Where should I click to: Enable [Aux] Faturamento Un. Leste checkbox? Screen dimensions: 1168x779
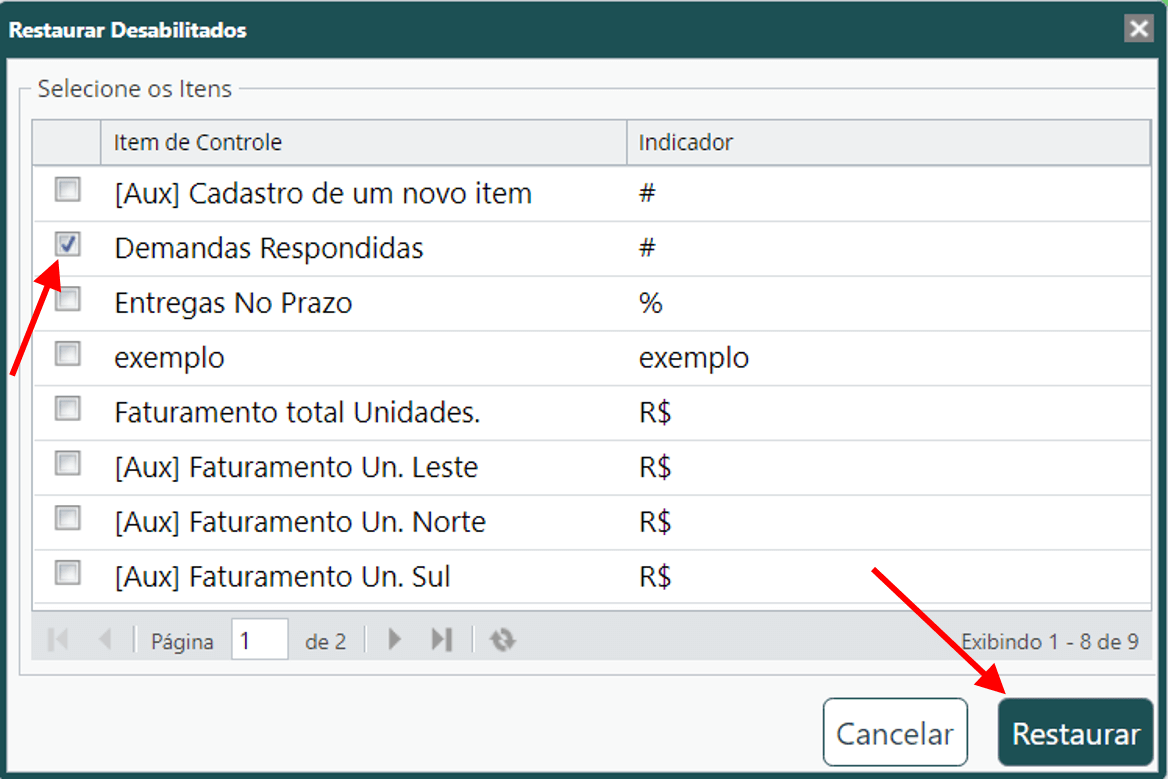click(68, 464)
